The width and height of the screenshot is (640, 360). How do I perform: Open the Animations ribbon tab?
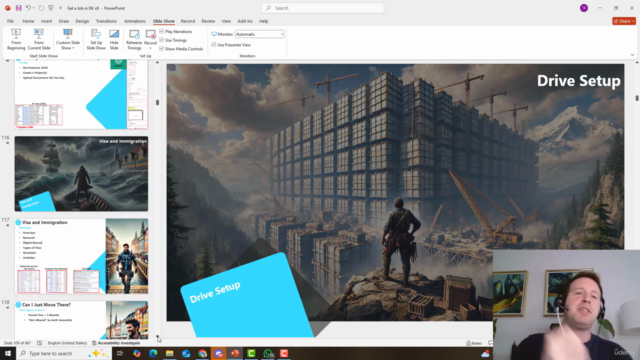[x=135, y=21]
